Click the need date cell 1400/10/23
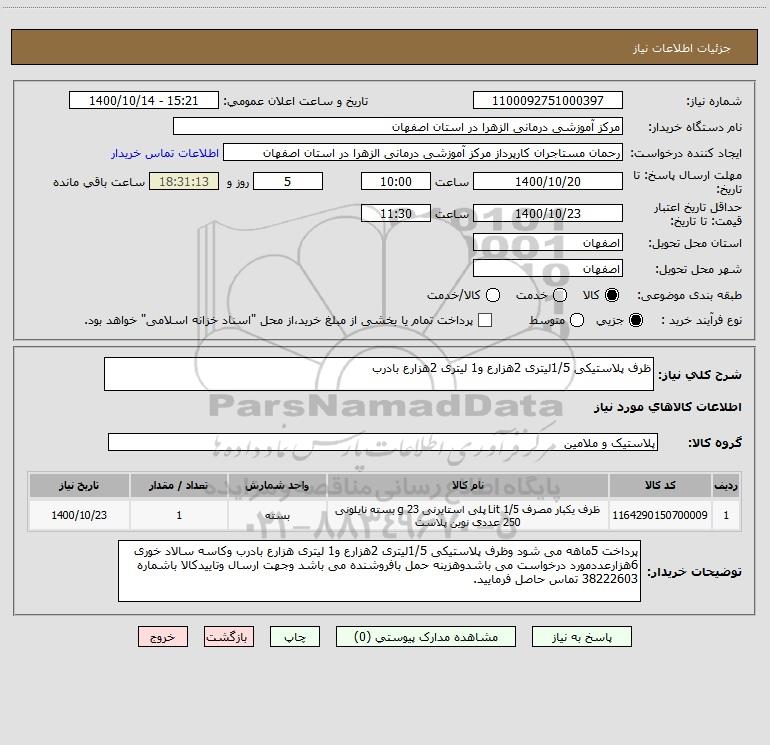 tap(79, 515)
